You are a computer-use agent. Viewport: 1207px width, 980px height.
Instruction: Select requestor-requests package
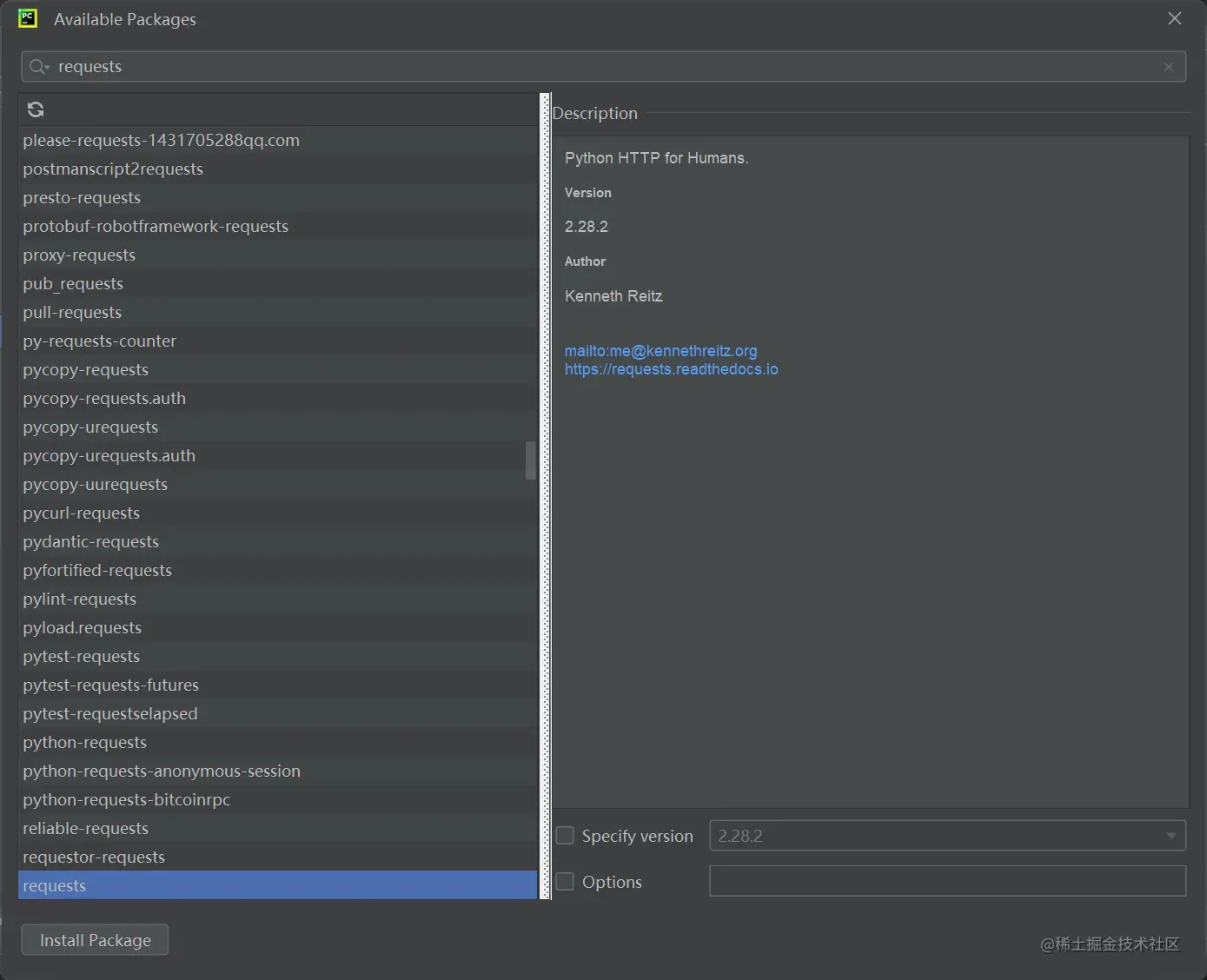(x=278, y=857)
